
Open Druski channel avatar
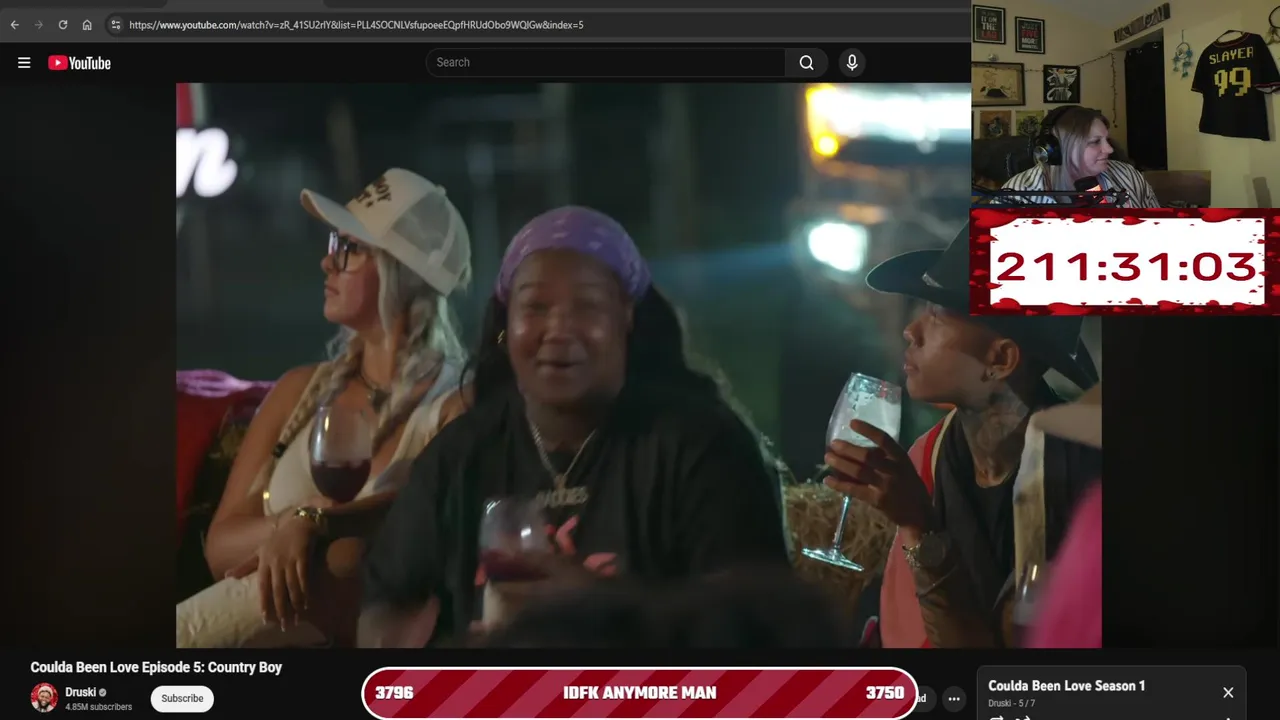(x=44, y=698)
